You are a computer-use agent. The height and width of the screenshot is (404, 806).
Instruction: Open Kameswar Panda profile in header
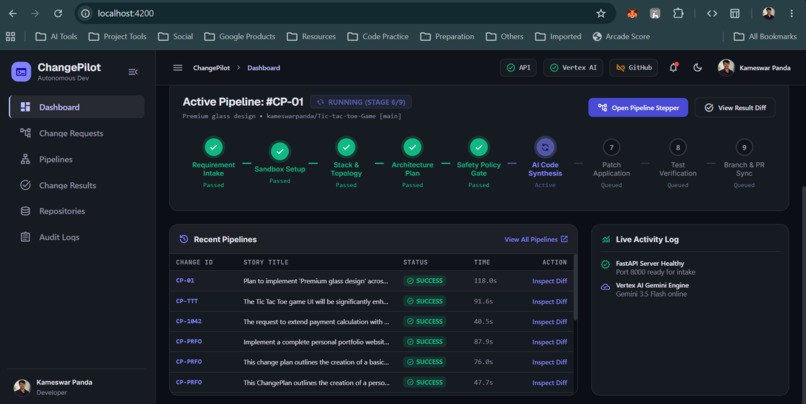(754, 68)
